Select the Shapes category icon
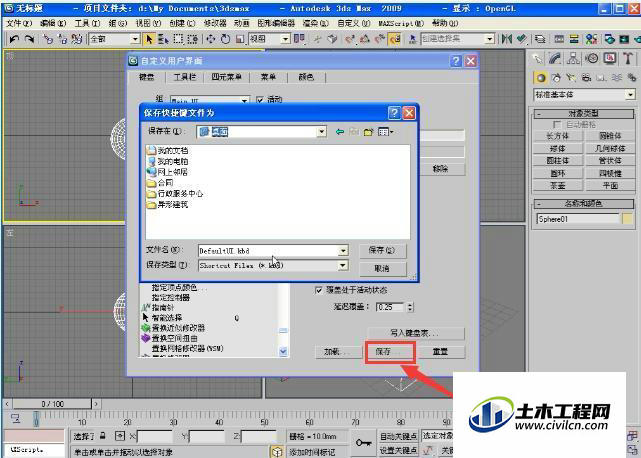Image resolution: width=641 pixels, height=458 pixels. point(556,78)
